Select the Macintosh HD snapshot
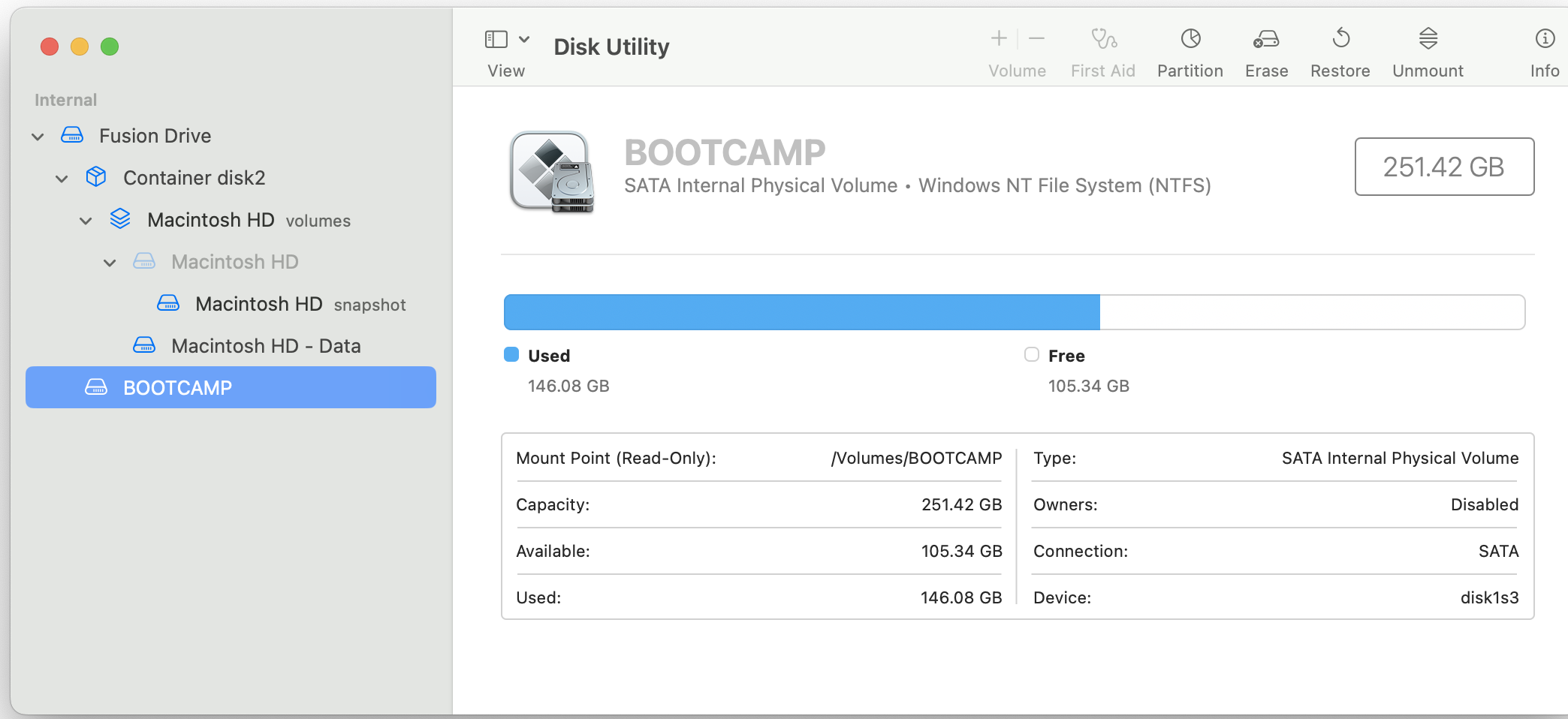 click(259, 304)
